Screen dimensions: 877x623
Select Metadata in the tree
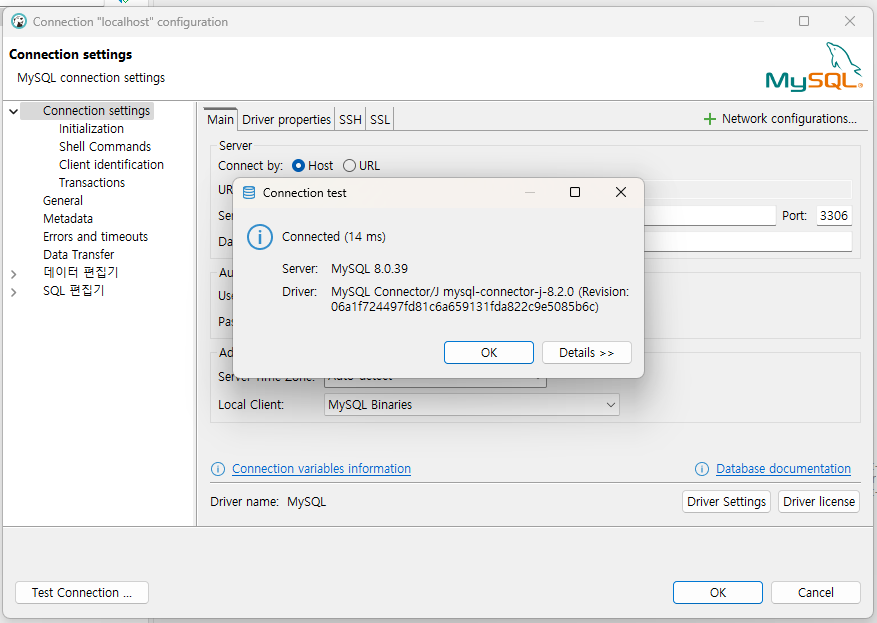[x=68, y=218]
